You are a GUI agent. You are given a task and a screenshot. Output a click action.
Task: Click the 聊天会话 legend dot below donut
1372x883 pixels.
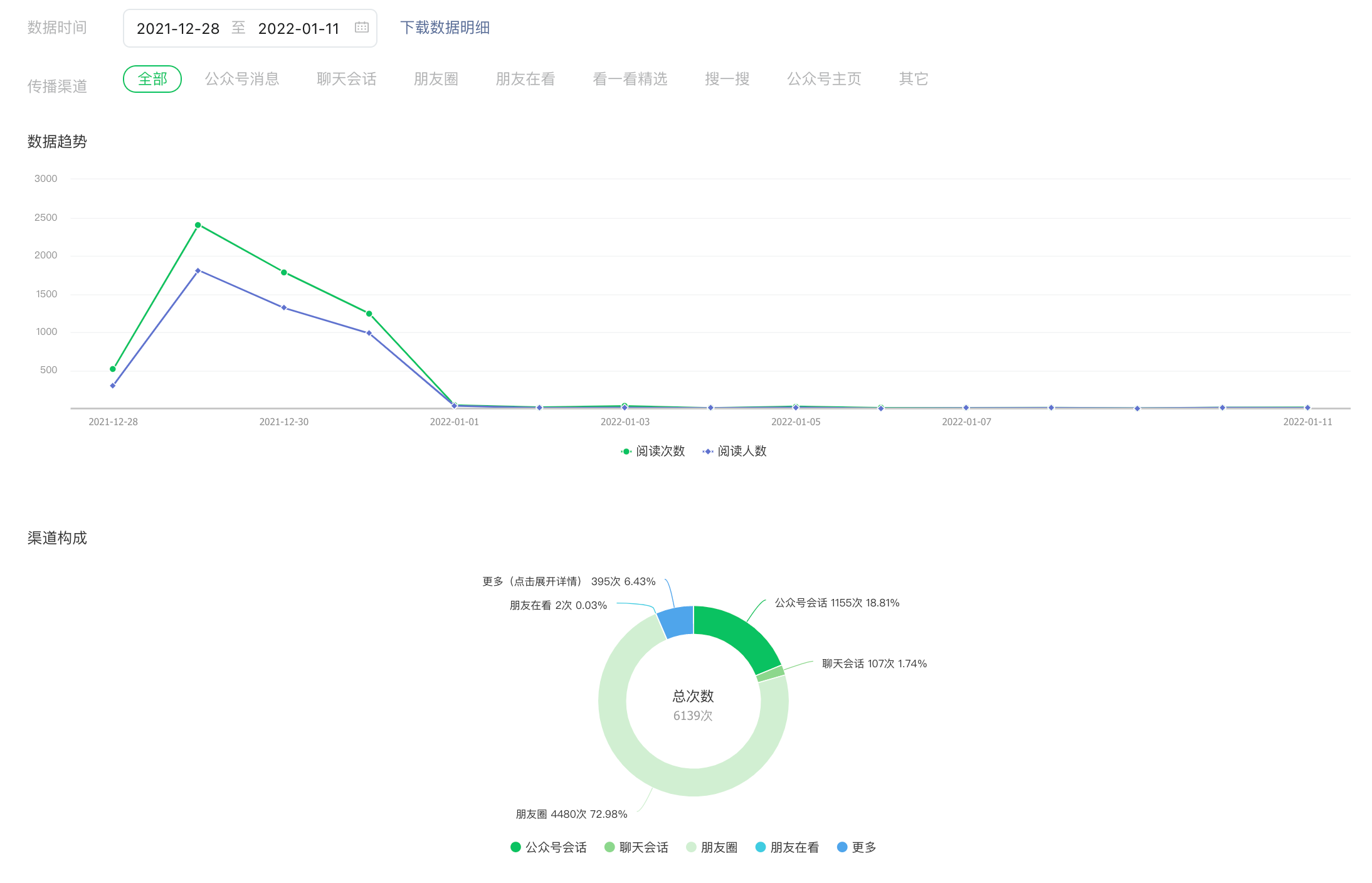click(x=609, y=847)
